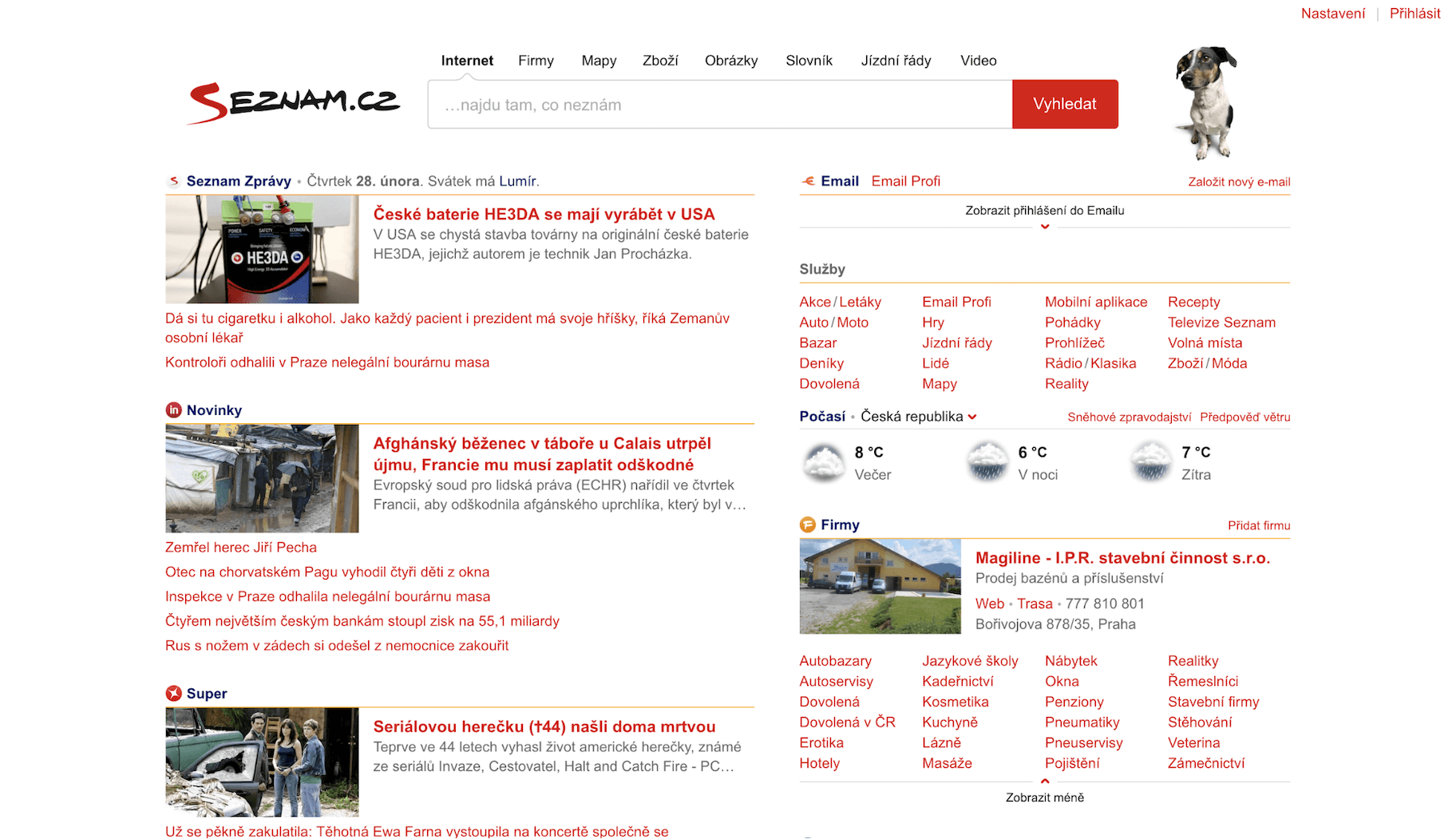Click the Seznam Zprávy section icon
This screenshot has width=1456, height=839.
173,181
